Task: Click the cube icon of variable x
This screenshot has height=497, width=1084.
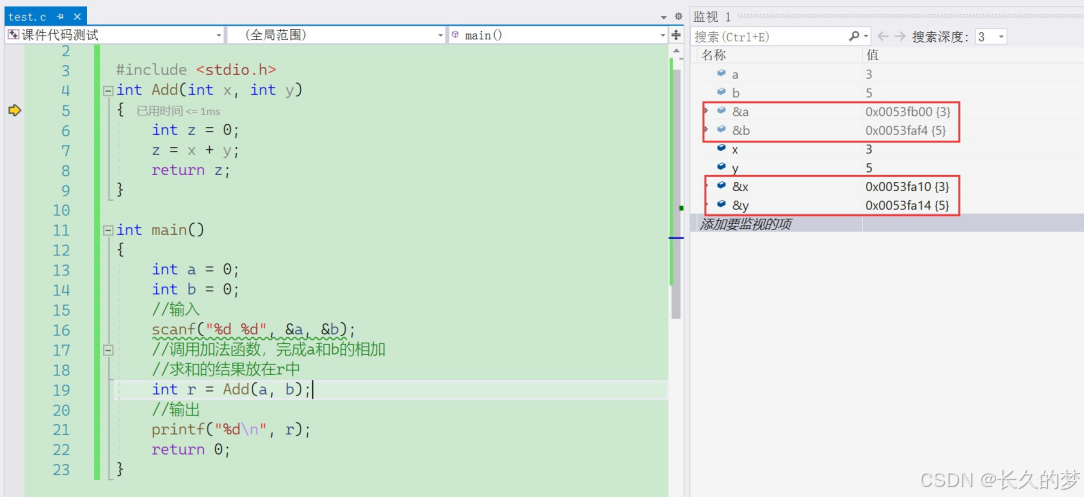Action: pyautogui.click(x=722, y=149)
